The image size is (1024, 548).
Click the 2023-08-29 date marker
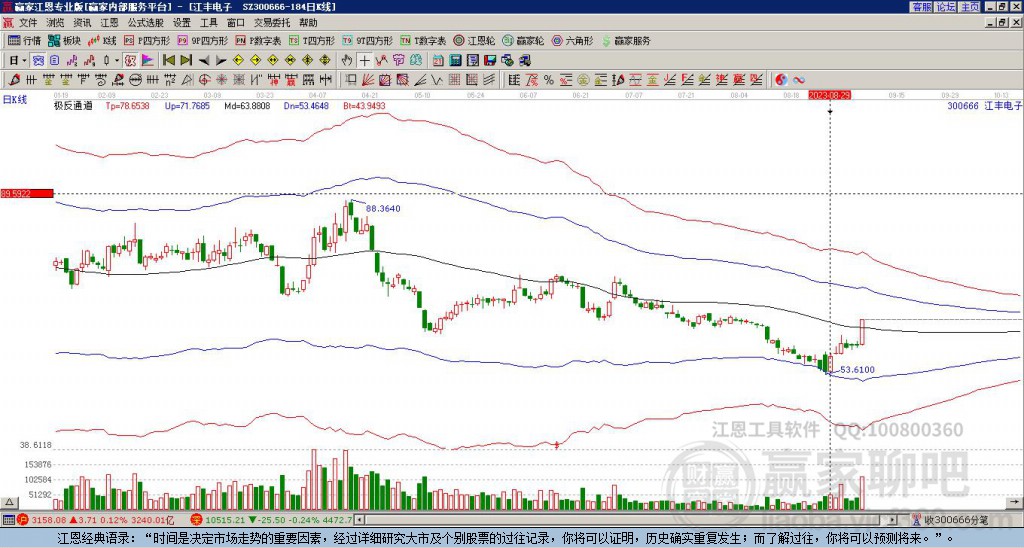(829, 95)
